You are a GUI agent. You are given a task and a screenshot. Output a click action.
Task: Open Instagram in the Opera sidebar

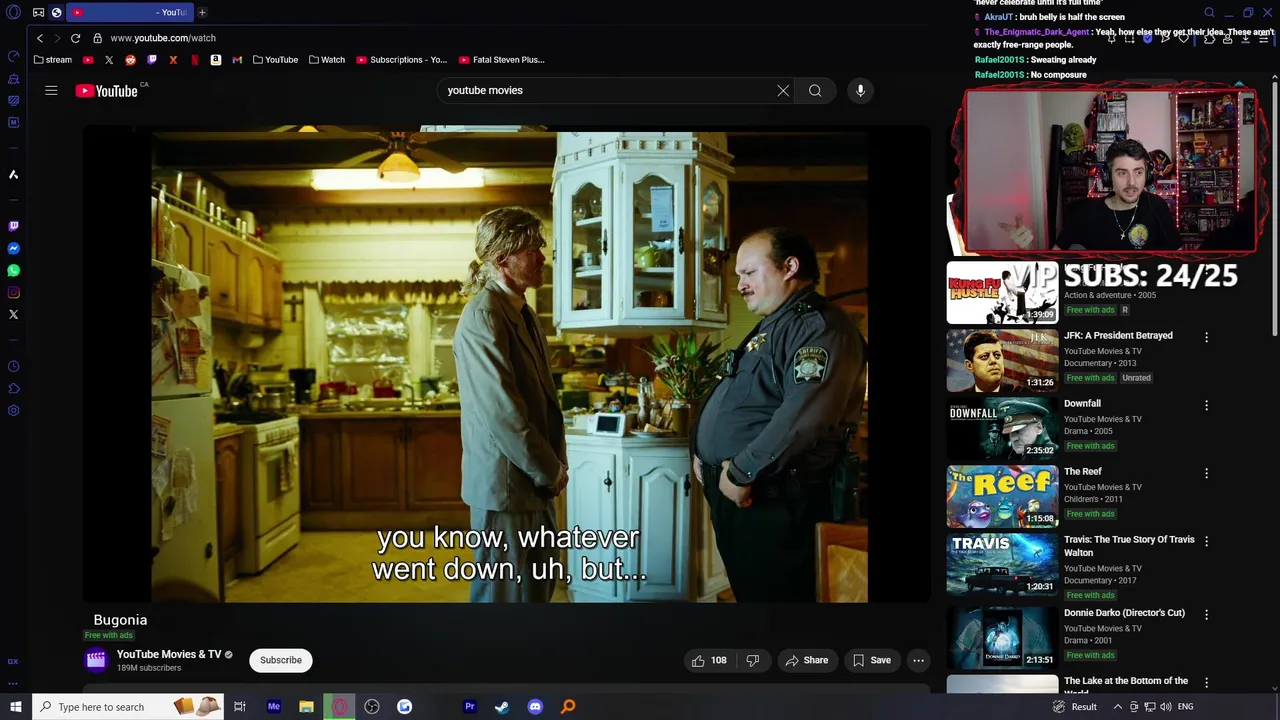point(13,293)
